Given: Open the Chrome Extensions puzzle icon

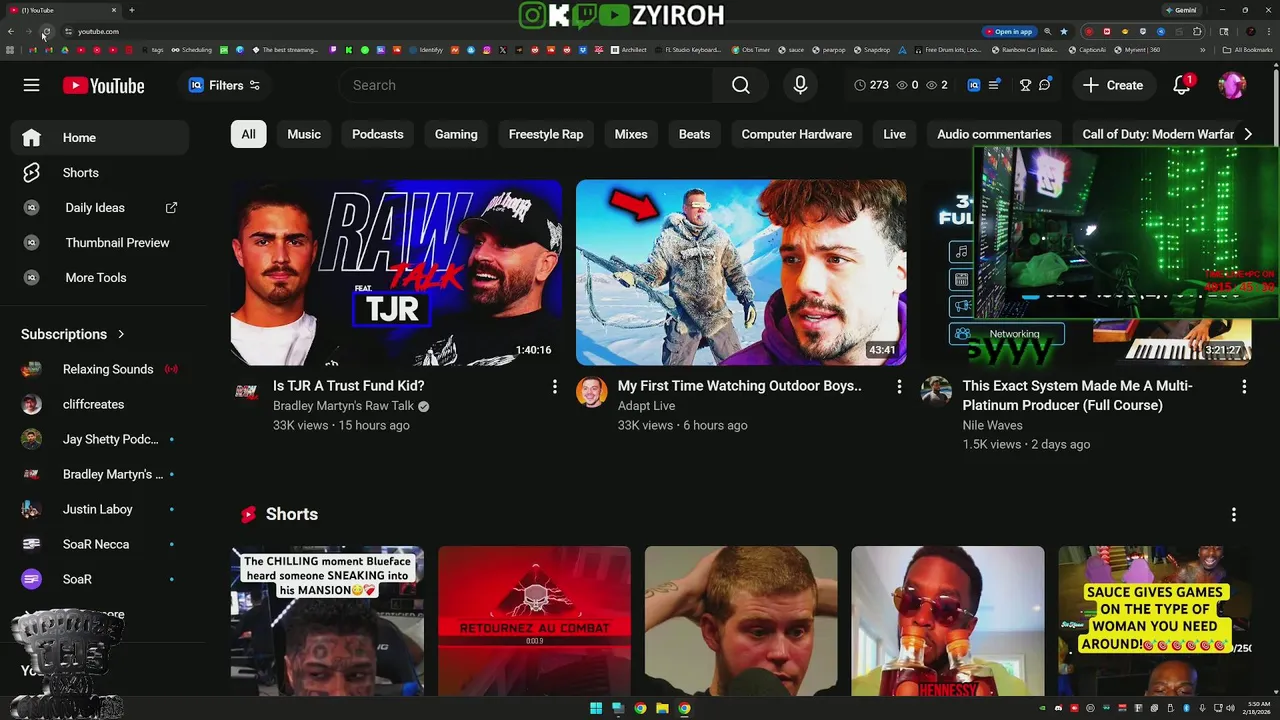Looking at the screenshot, I should click(x=1197, y=31).
